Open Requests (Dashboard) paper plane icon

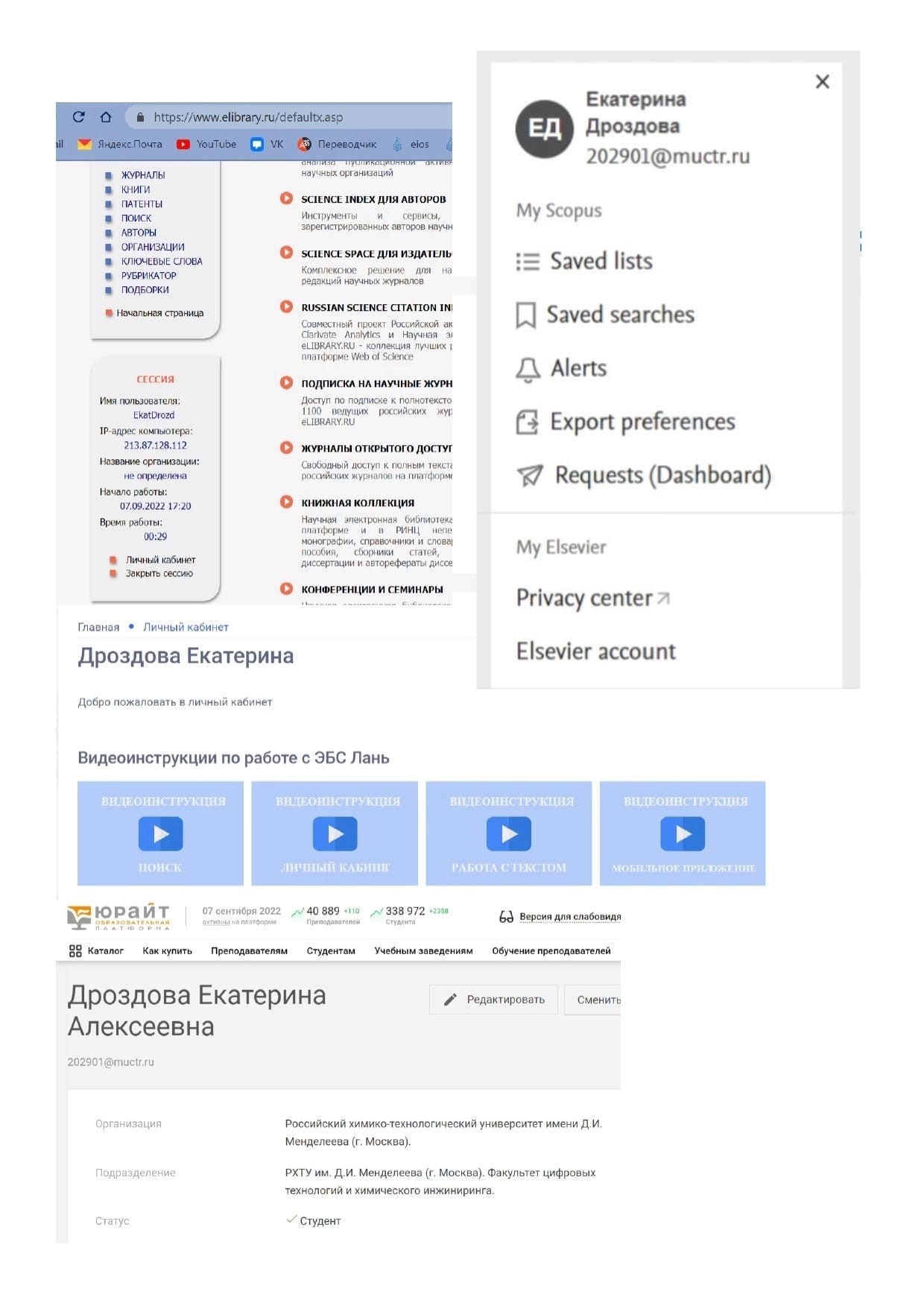pos(530,476)
